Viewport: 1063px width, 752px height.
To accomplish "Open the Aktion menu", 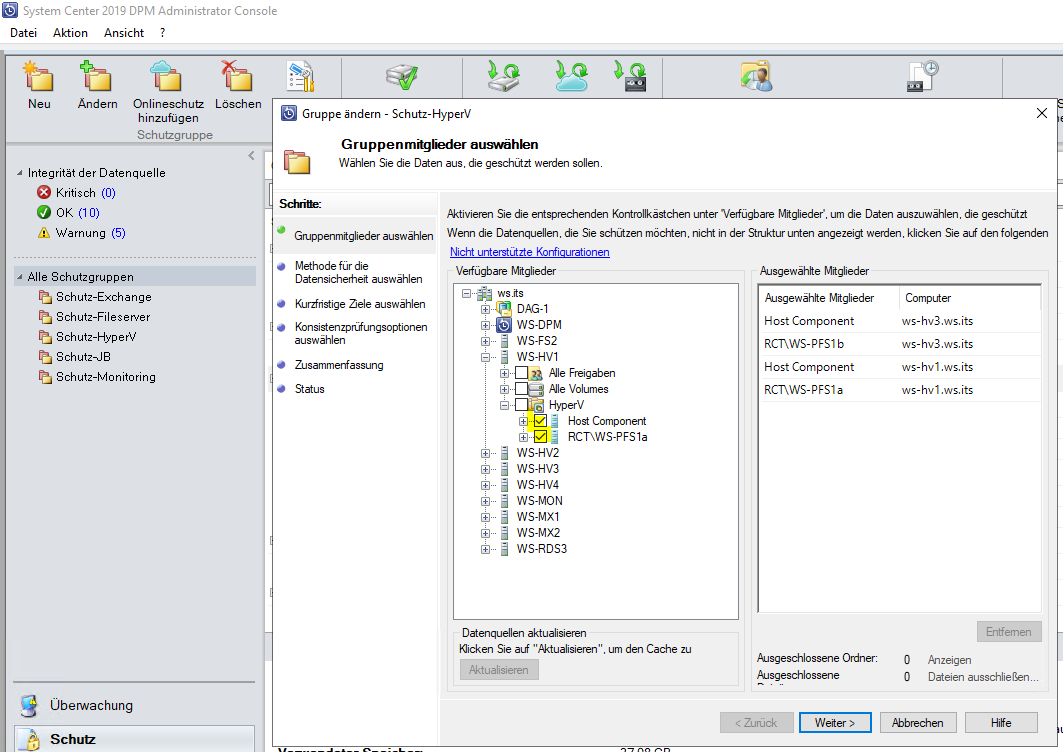I will 71,33.
